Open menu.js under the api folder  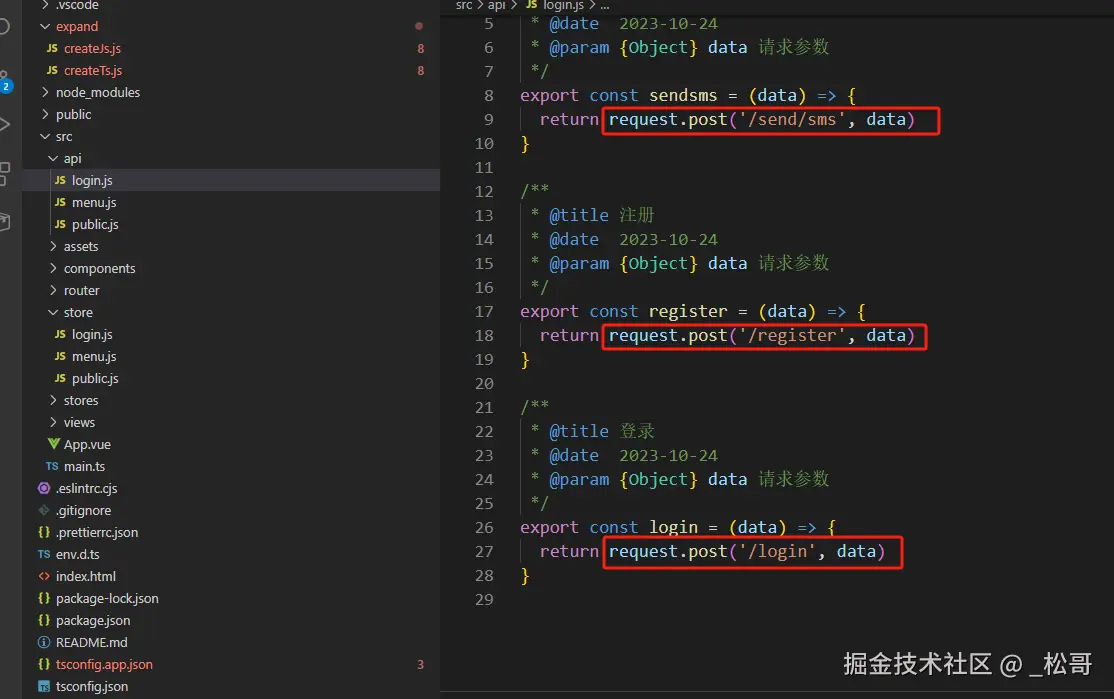coord(94,202)
